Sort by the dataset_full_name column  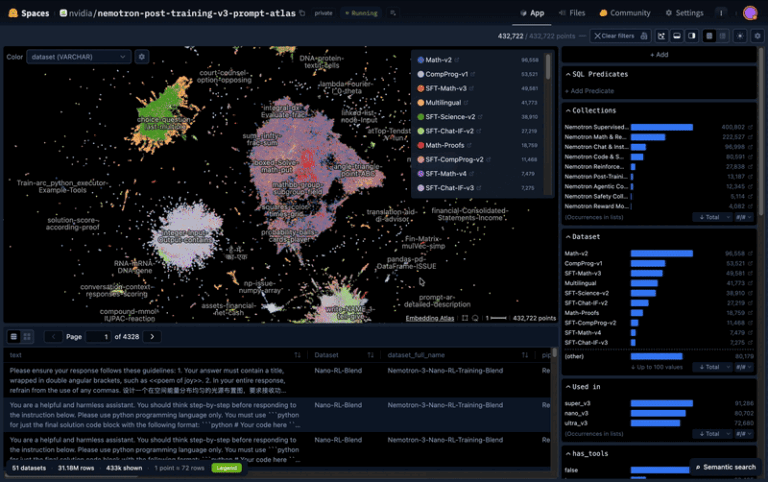525,355
